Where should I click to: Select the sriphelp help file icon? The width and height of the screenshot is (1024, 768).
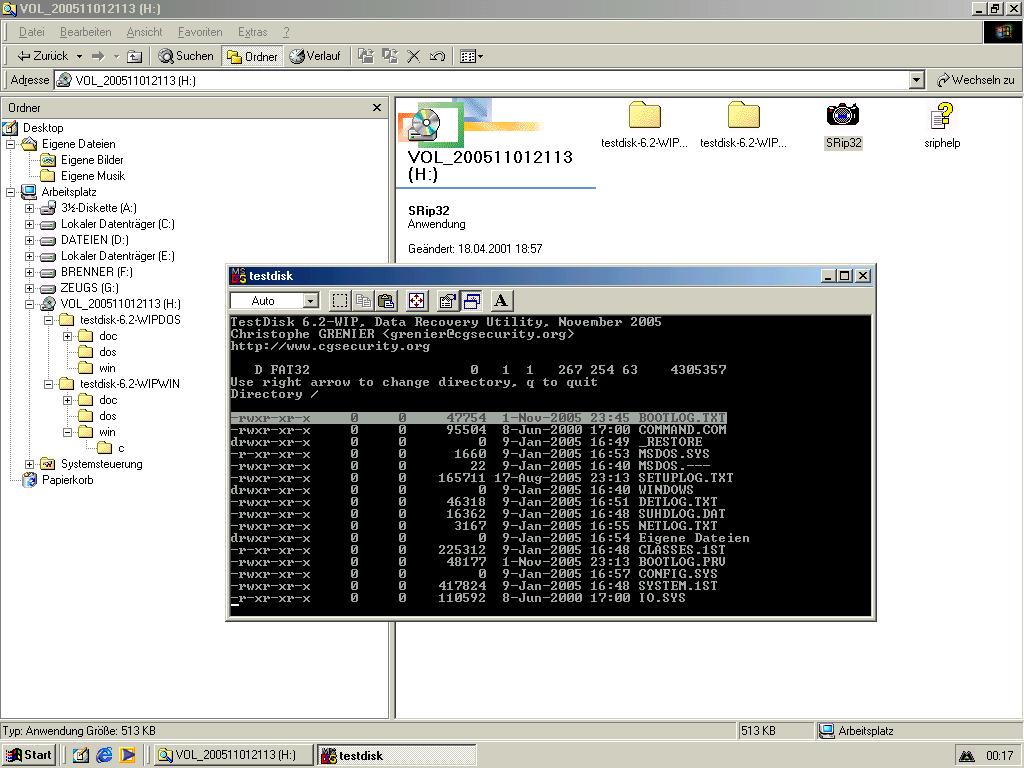click(942, 116)
